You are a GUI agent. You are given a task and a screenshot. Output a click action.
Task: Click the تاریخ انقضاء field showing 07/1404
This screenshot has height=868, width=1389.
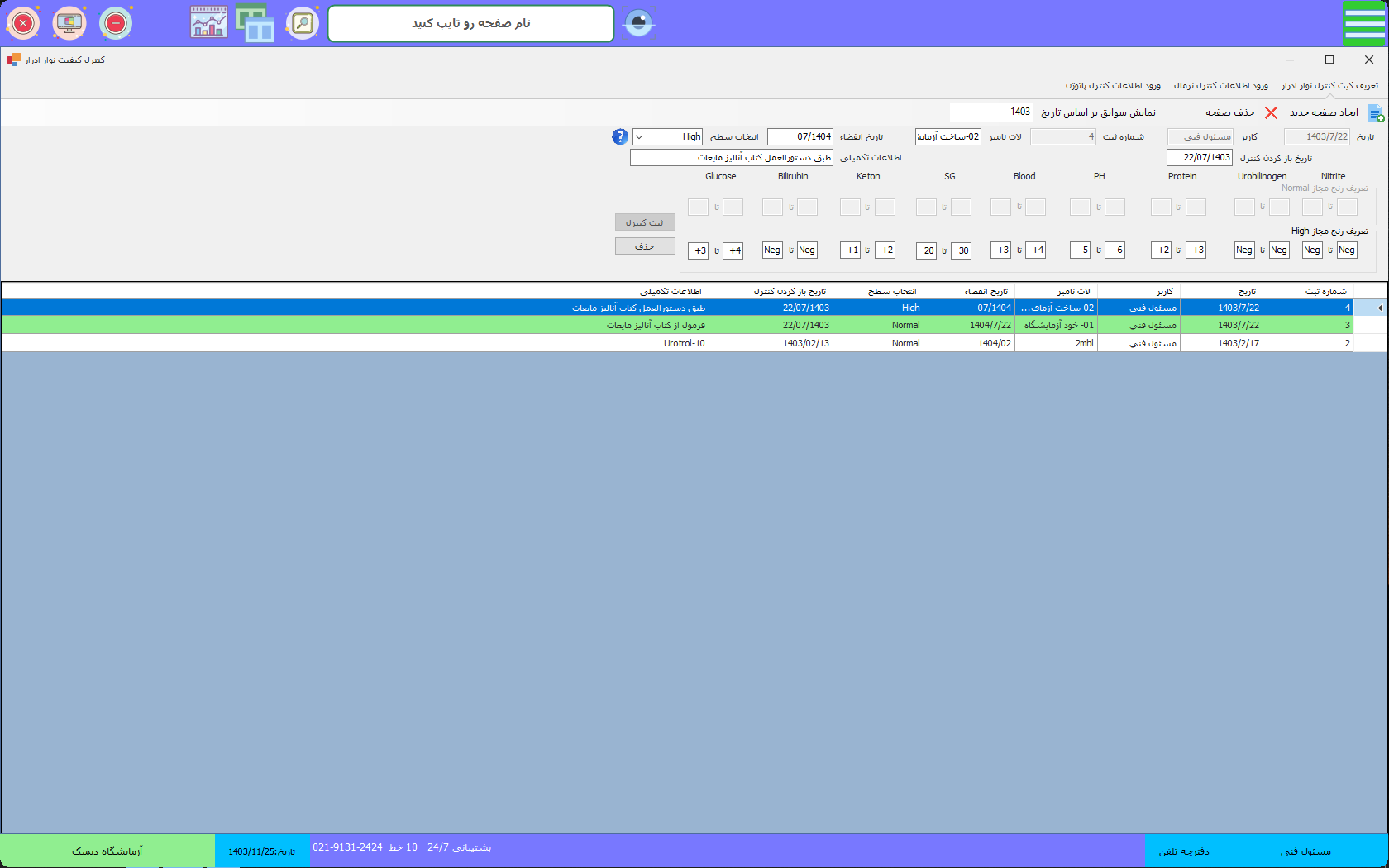tap(800, 137)
